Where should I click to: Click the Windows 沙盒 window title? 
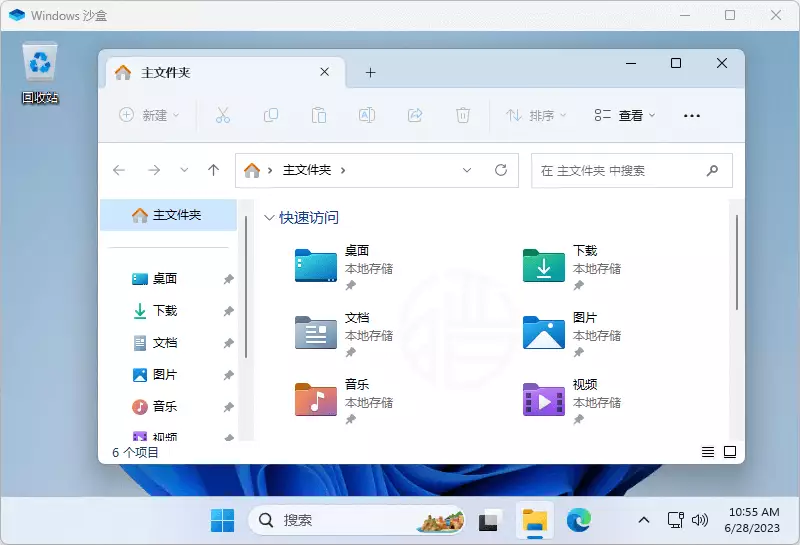click(x=69, y=16)
